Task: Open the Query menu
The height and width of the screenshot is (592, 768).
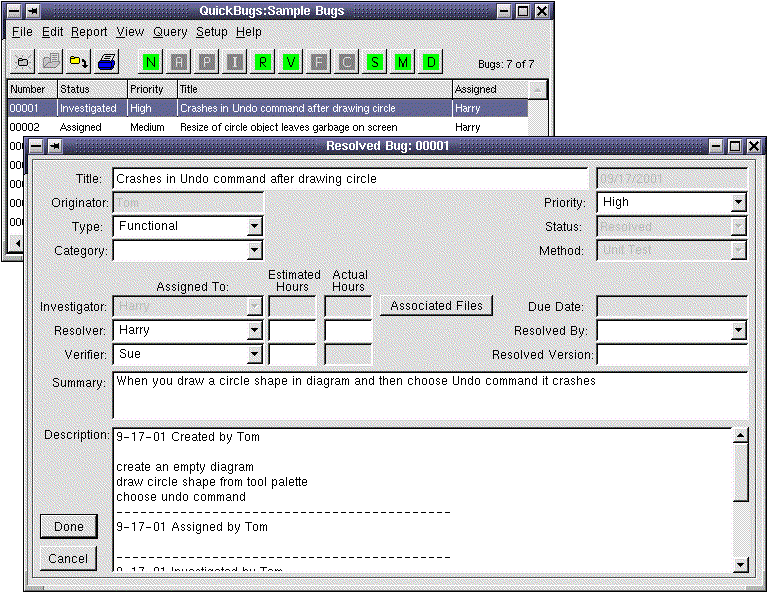Action: pos(170,32)
